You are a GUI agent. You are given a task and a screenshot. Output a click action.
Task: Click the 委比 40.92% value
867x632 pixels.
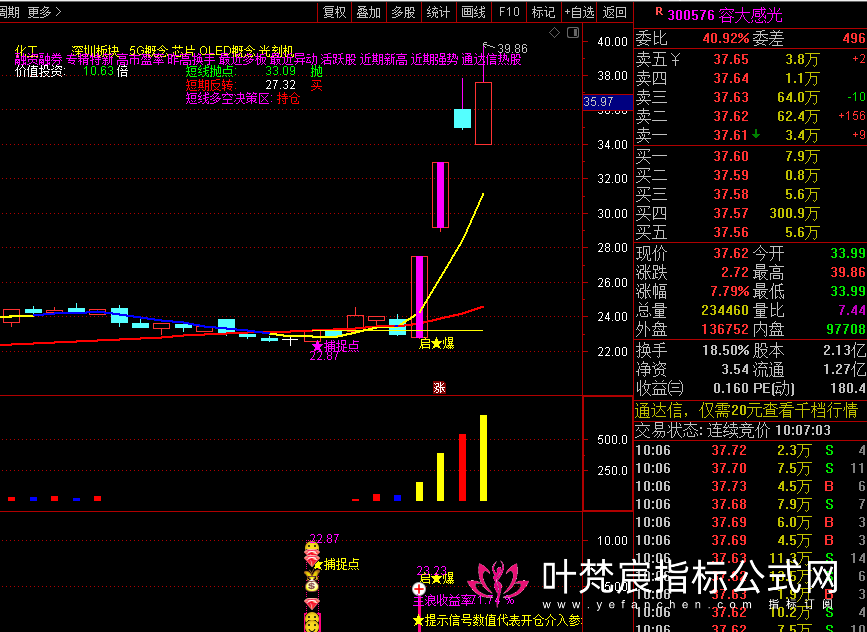(x=726, y=39)
